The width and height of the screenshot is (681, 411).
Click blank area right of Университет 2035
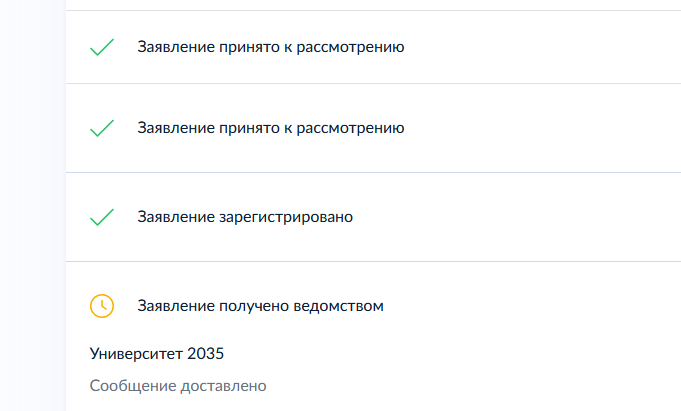click(453, 354)
